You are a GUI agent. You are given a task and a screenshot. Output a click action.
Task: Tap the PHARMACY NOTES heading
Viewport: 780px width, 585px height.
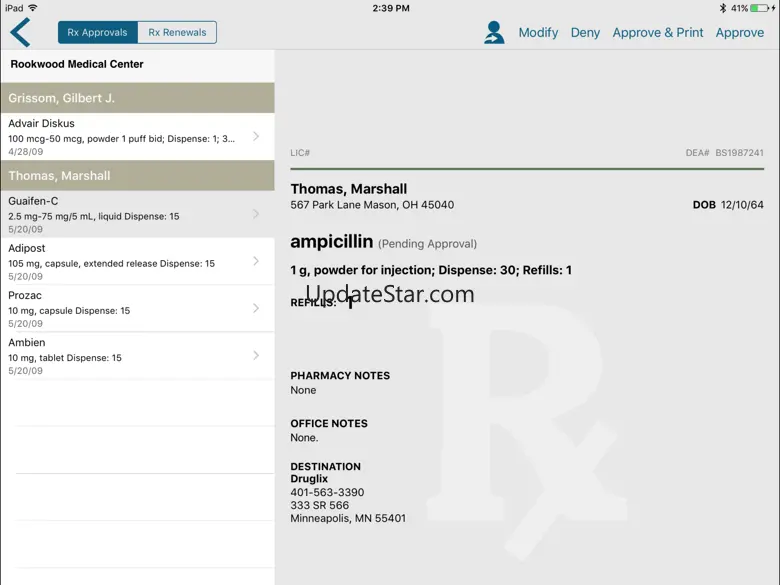[x=340, y=376]
